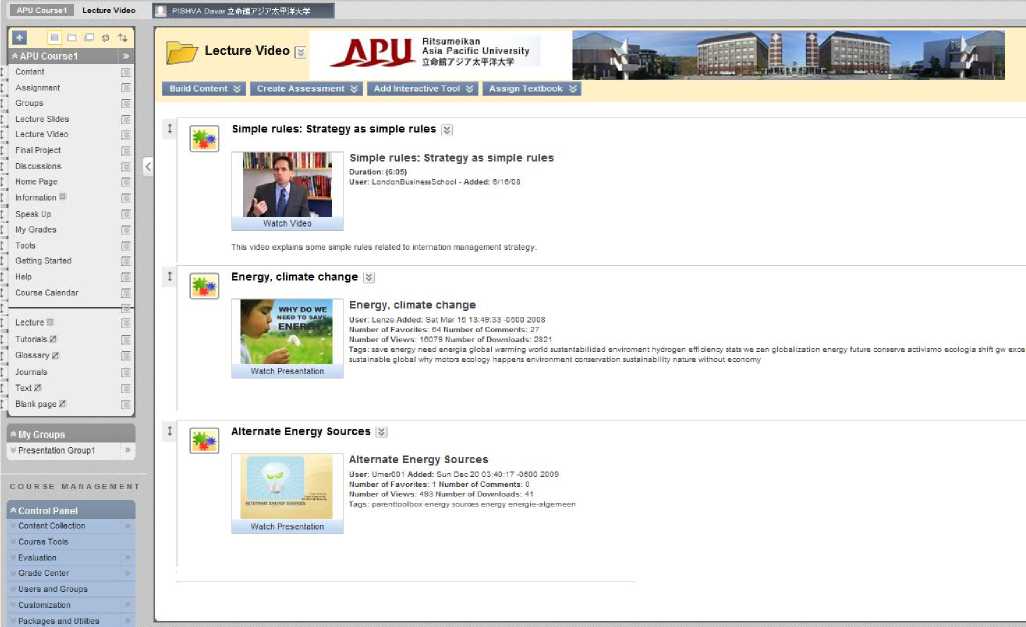The image size is (1026, 627).
Task: Collapse the My Groups panel
Action: [x=13, y=434]
